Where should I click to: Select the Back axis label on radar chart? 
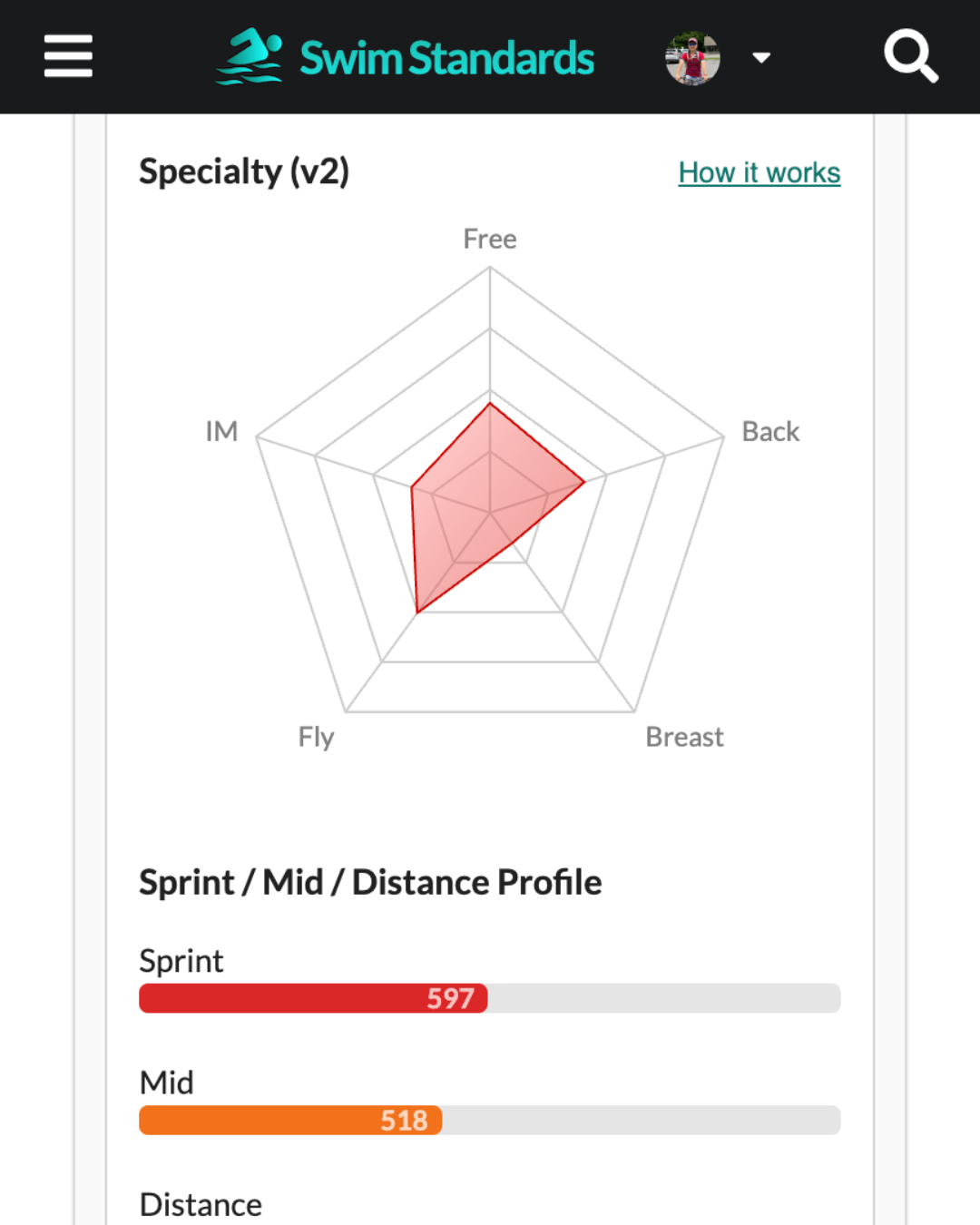770,431
